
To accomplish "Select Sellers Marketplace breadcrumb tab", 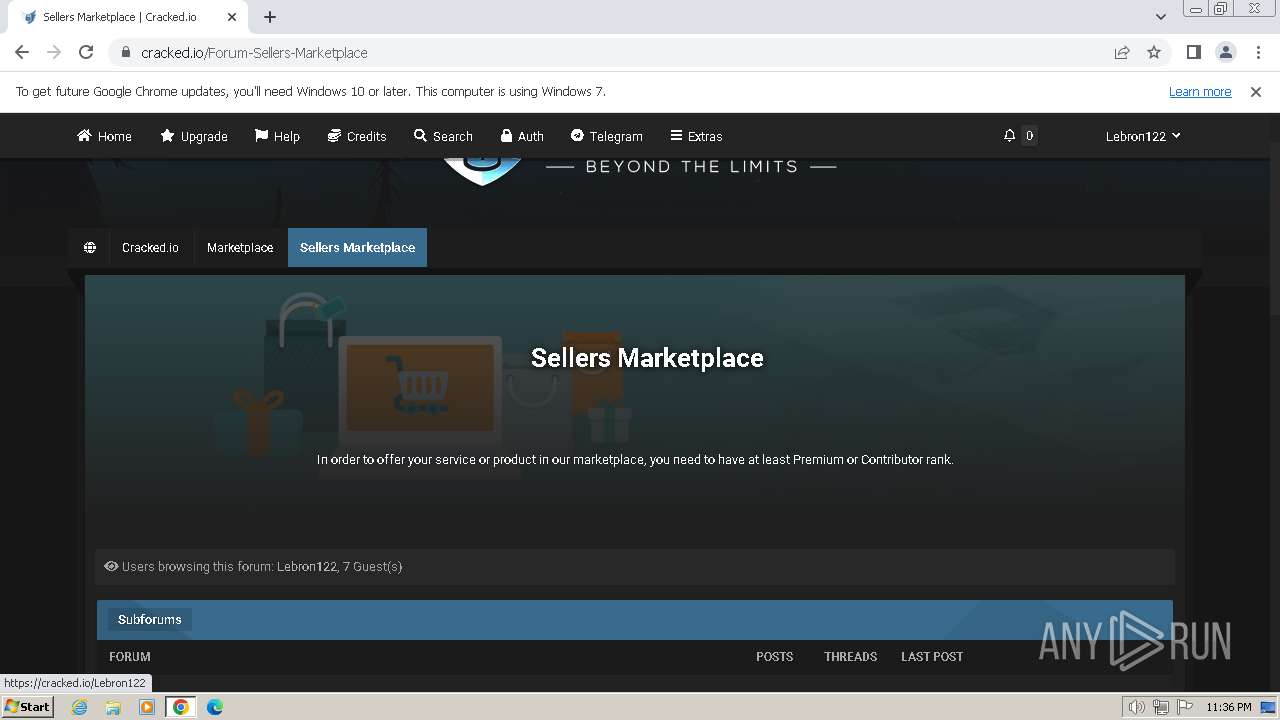I will [x=357, y=248].
